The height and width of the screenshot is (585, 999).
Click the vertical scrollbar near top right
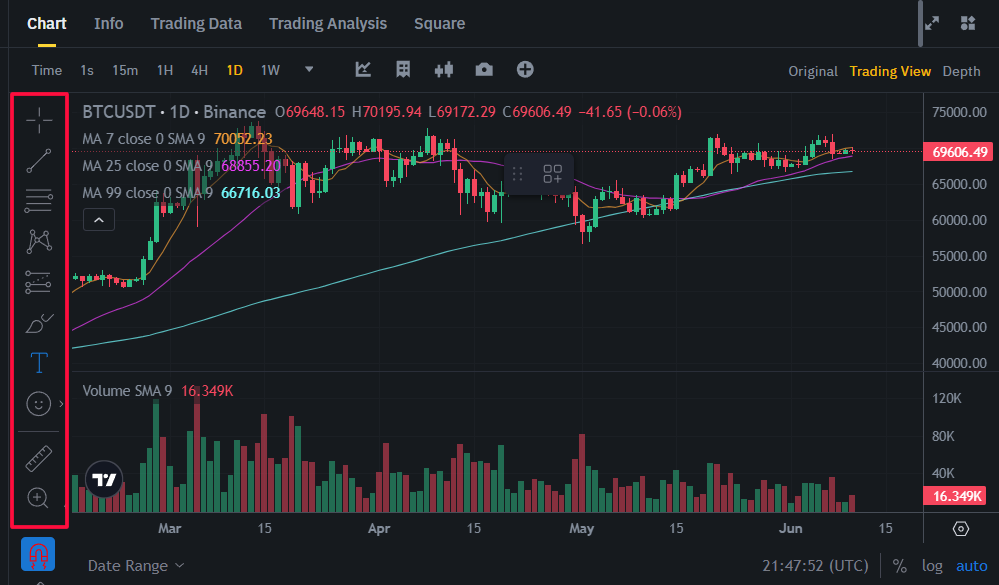click(920, 24)
